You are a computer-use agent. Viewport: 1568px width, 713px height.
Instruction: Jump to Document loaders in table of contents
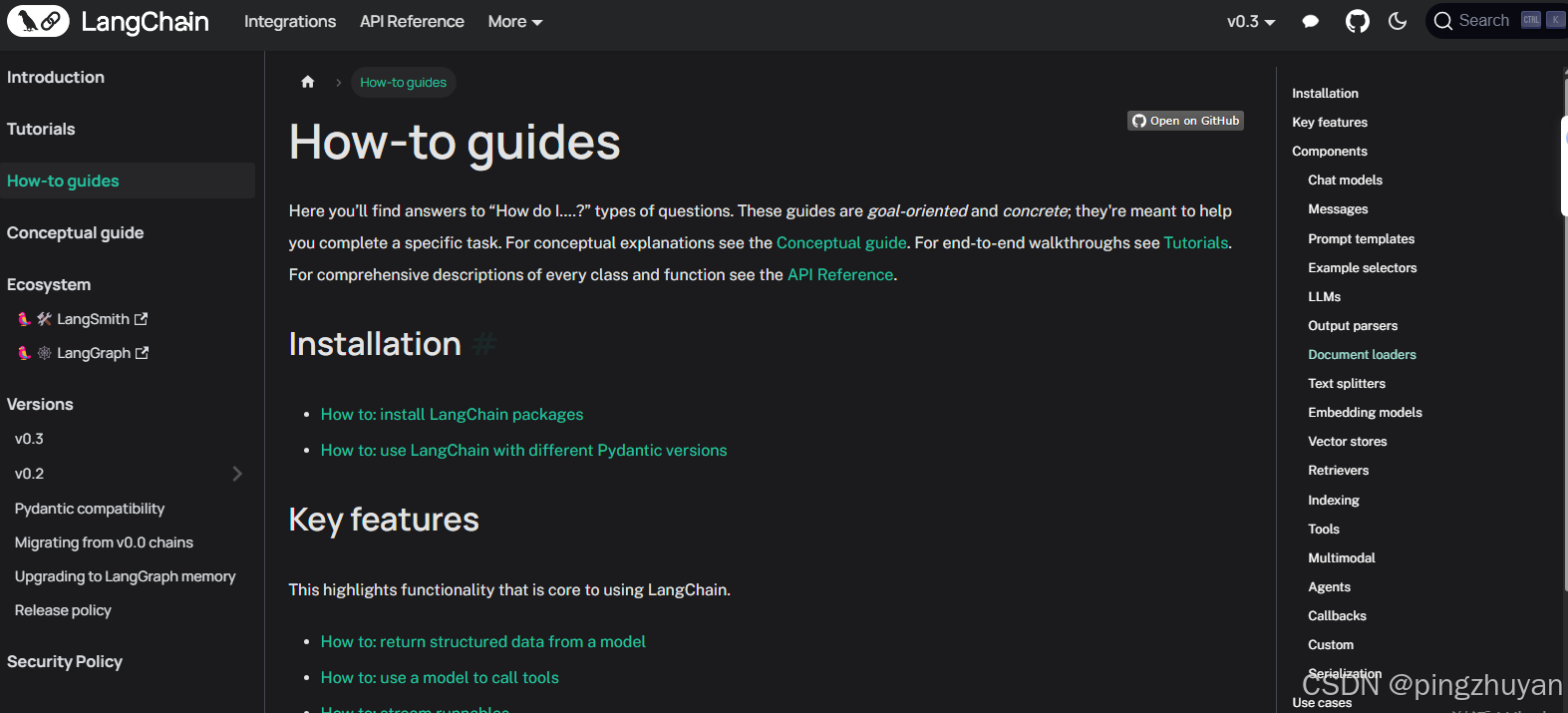[1362, 354]
